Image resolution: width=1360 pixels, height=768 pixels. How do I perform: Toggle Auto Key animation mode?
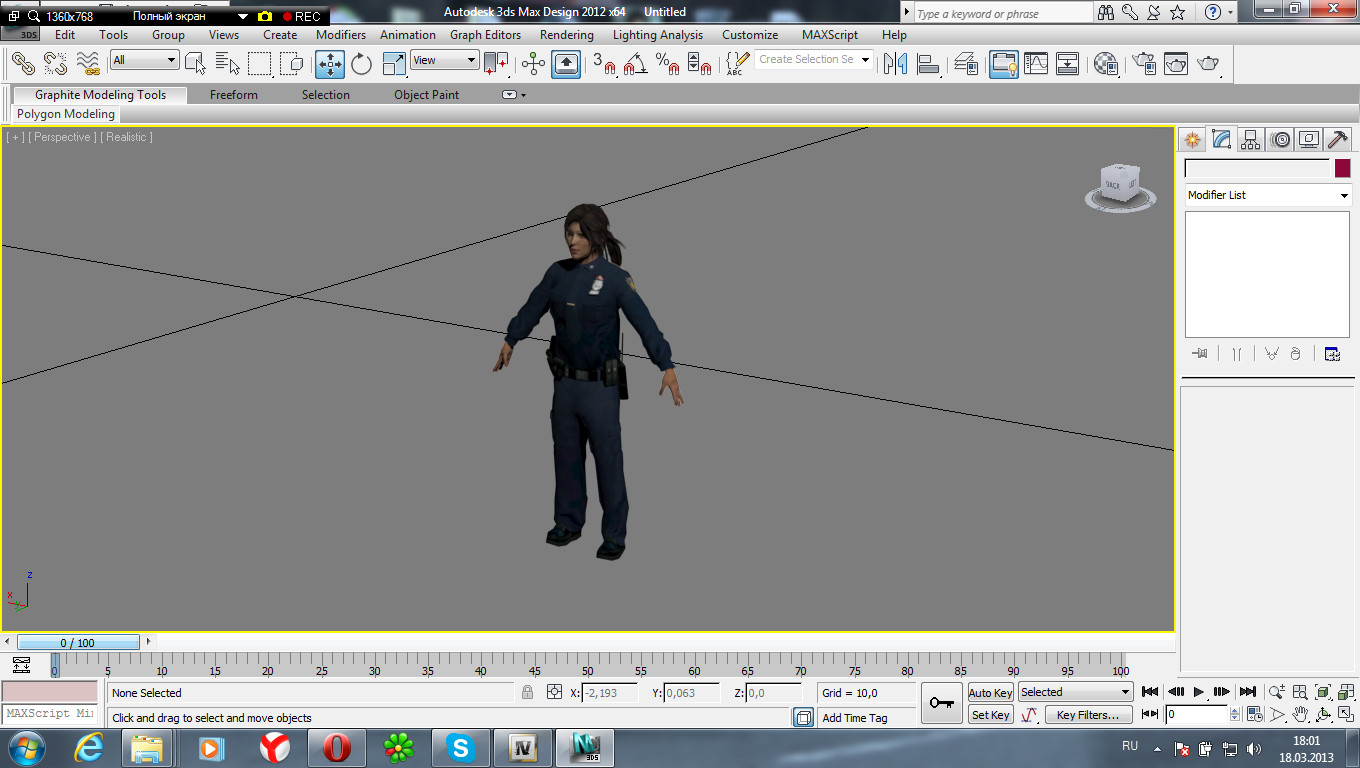coord(990,693)
